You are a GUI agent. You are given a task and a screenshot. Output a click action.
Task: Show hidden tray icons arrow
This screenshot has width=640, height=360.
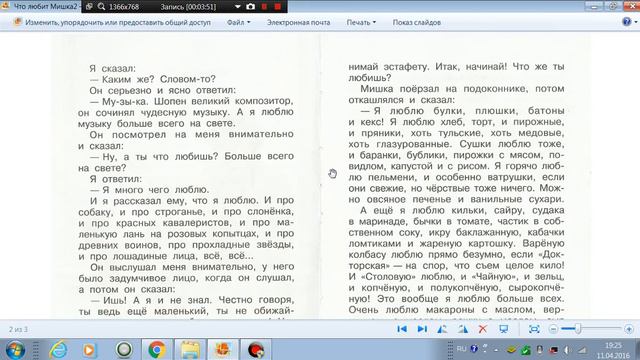[496, 350]
